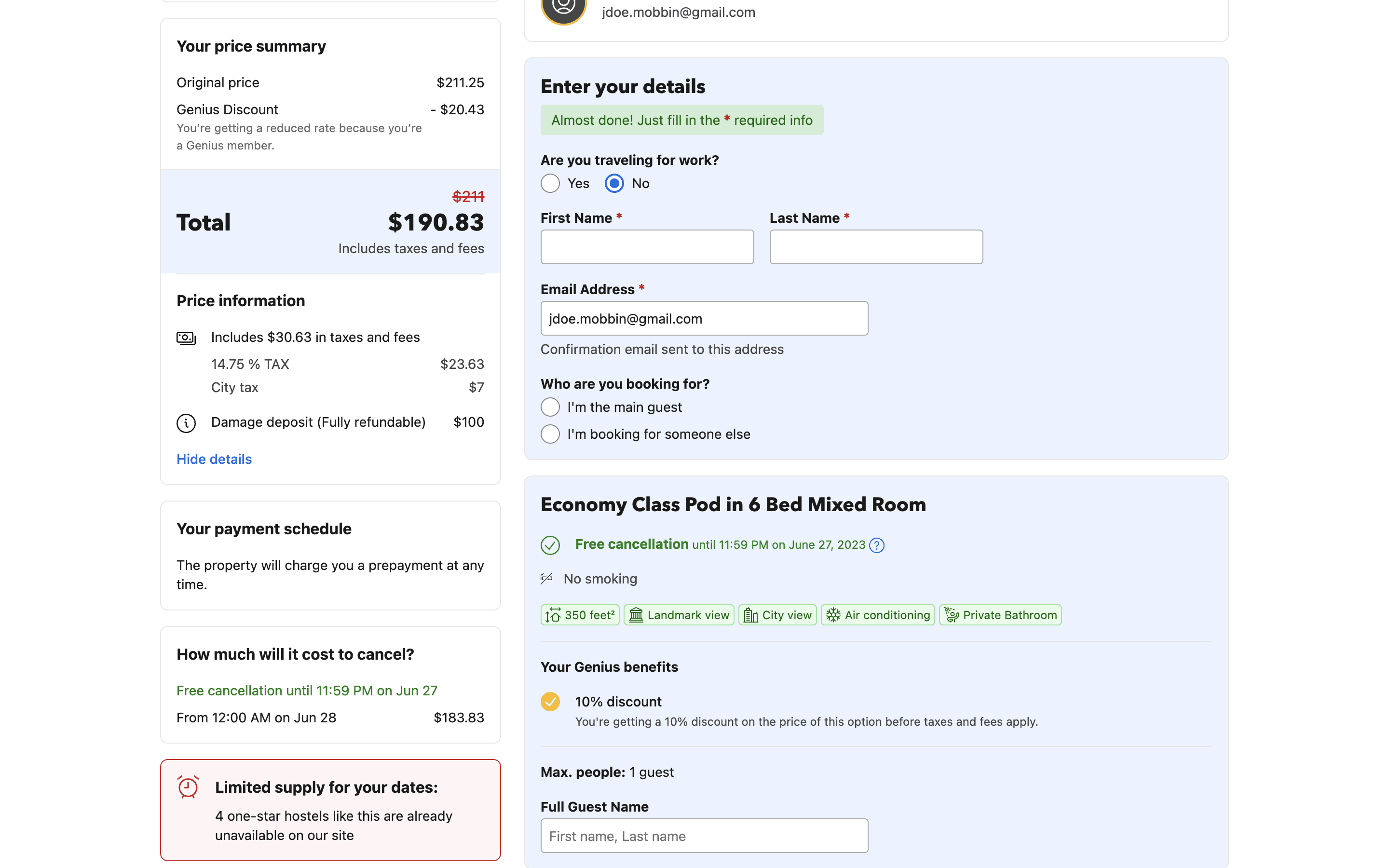
Task: Click the red alarm clock icon
Action: pyautogui.click(x=188, y=787)
